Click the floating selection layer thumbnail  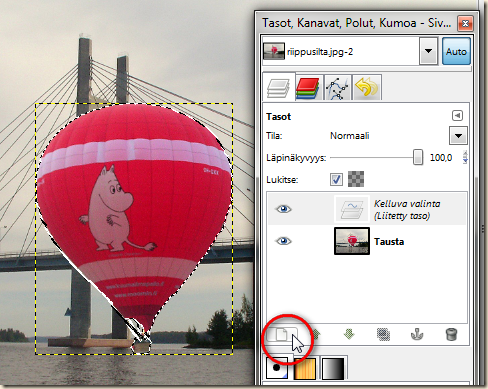[x=352, y=209]
